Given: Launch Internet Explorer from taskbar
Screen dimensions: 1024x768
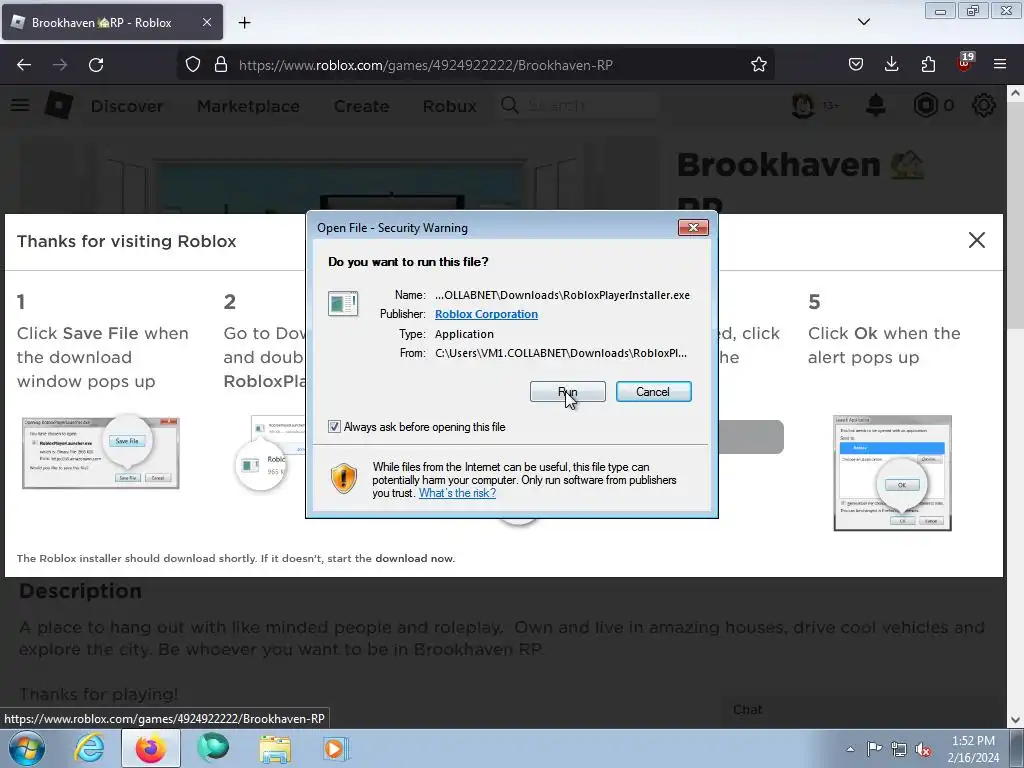Looking at the screenshot, I should coord(89,748).
